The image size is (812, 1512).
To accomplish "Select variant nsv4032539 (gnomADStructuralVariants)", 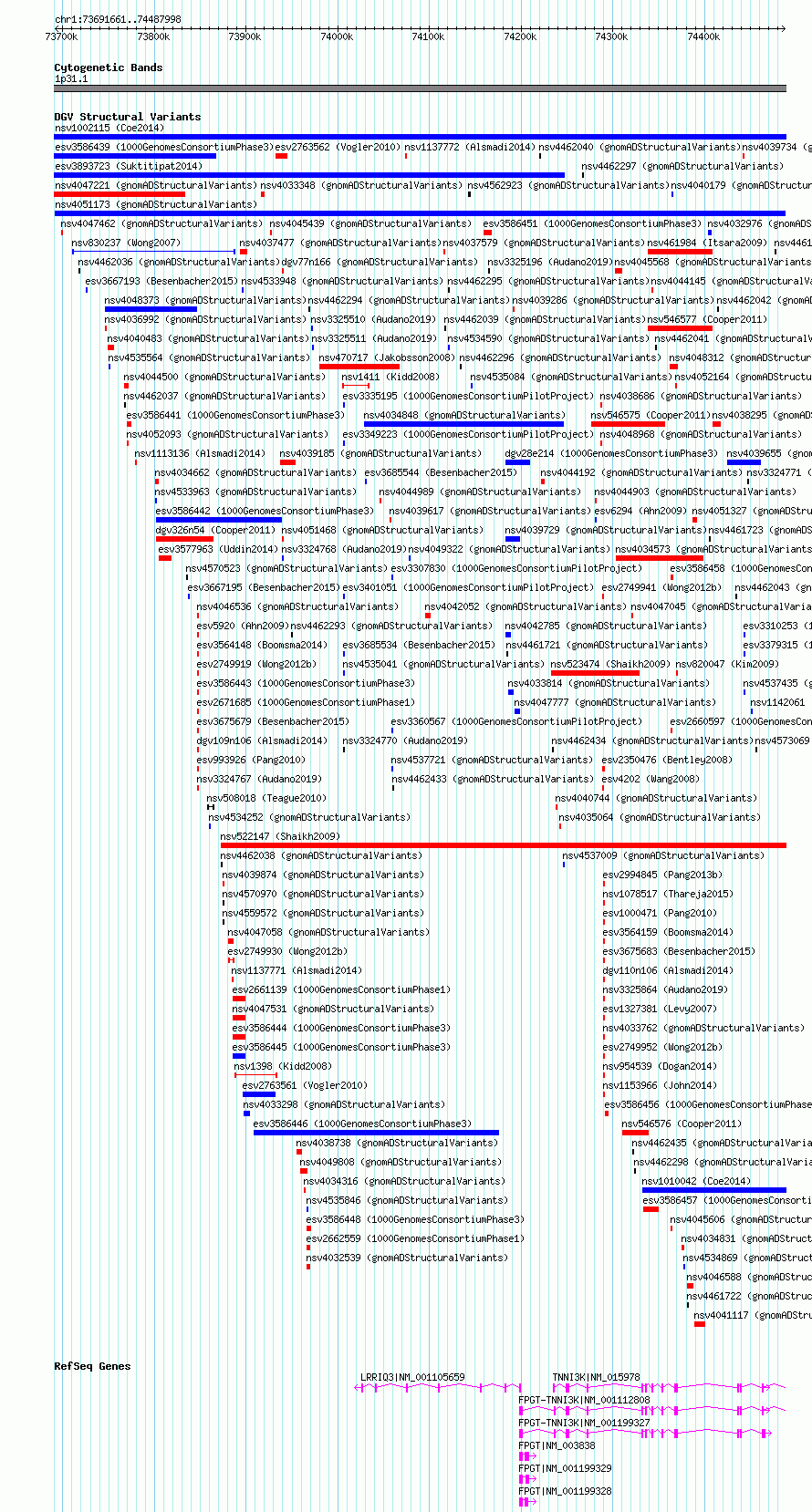I will point(407,1258).
